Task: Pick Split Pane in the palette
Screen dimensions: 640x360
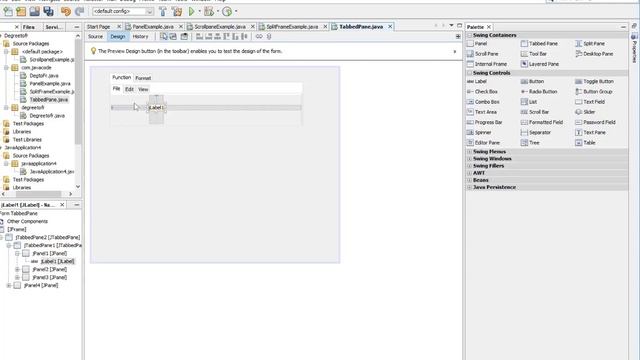Action: click(590, 44)
